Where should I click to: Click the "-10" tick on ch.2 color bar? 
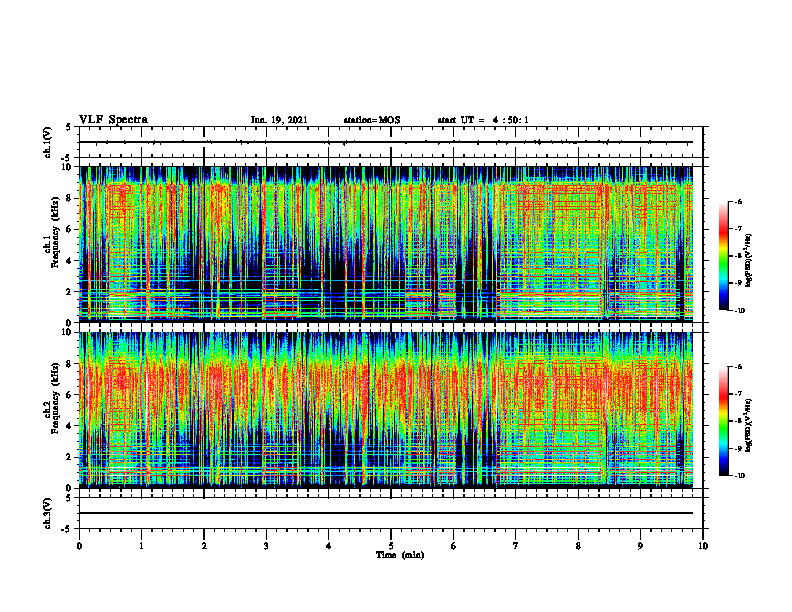click(x=739, y=476)
